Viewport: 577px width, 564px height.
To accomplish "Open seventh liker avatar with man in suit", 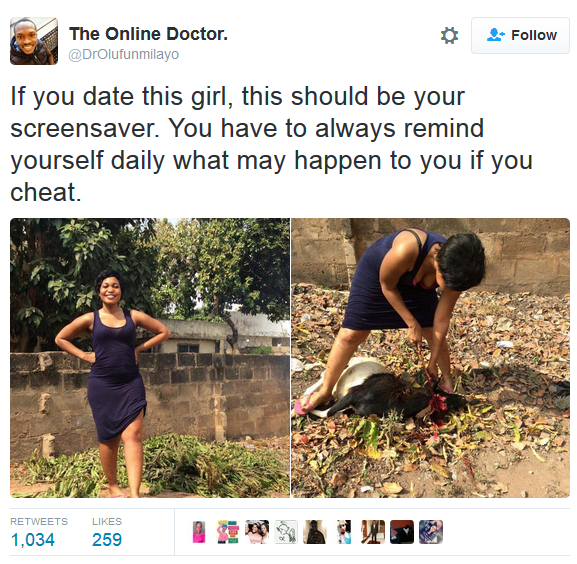I will click(x=373, y=532).
